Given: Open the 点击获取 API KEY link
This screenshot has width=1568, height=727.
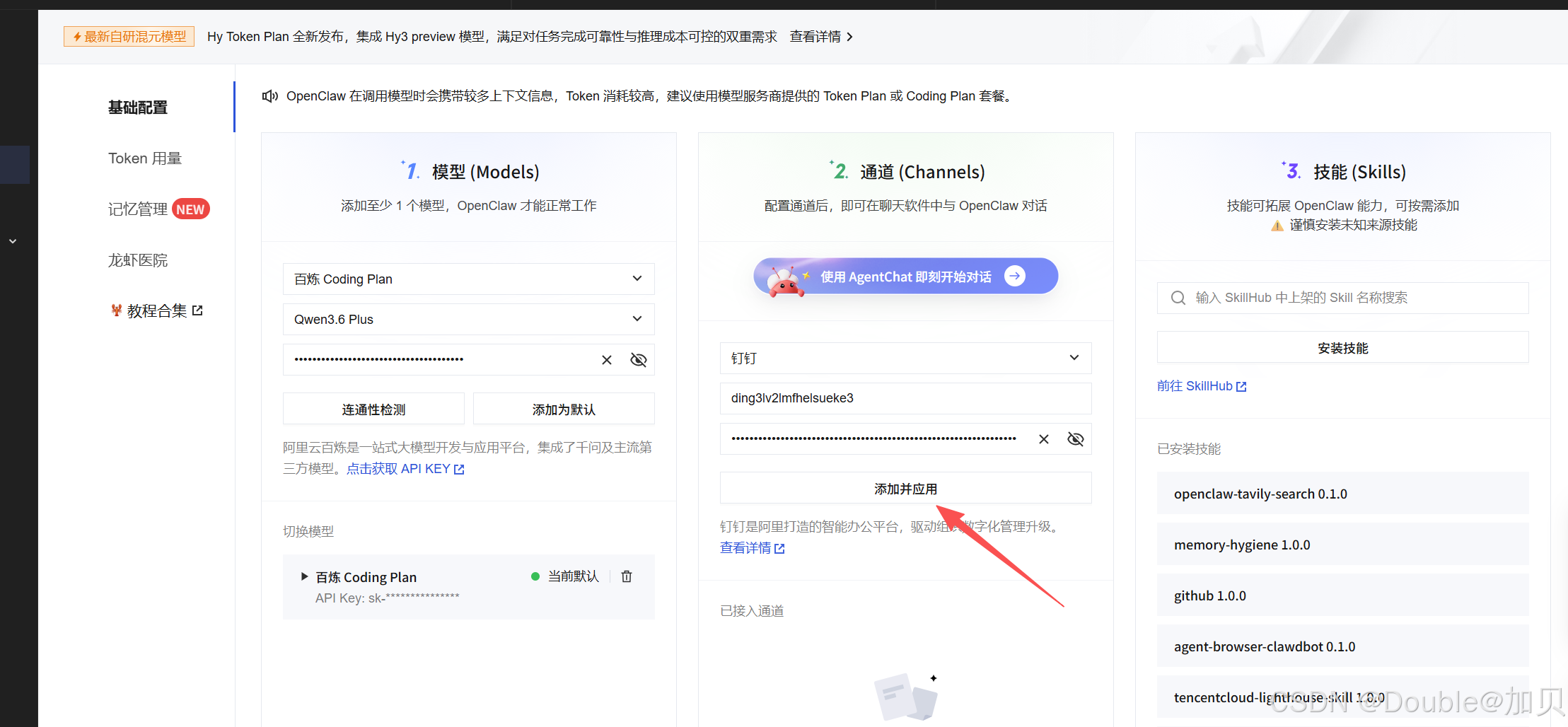Looking at the screenshot, I should [405, 469].
